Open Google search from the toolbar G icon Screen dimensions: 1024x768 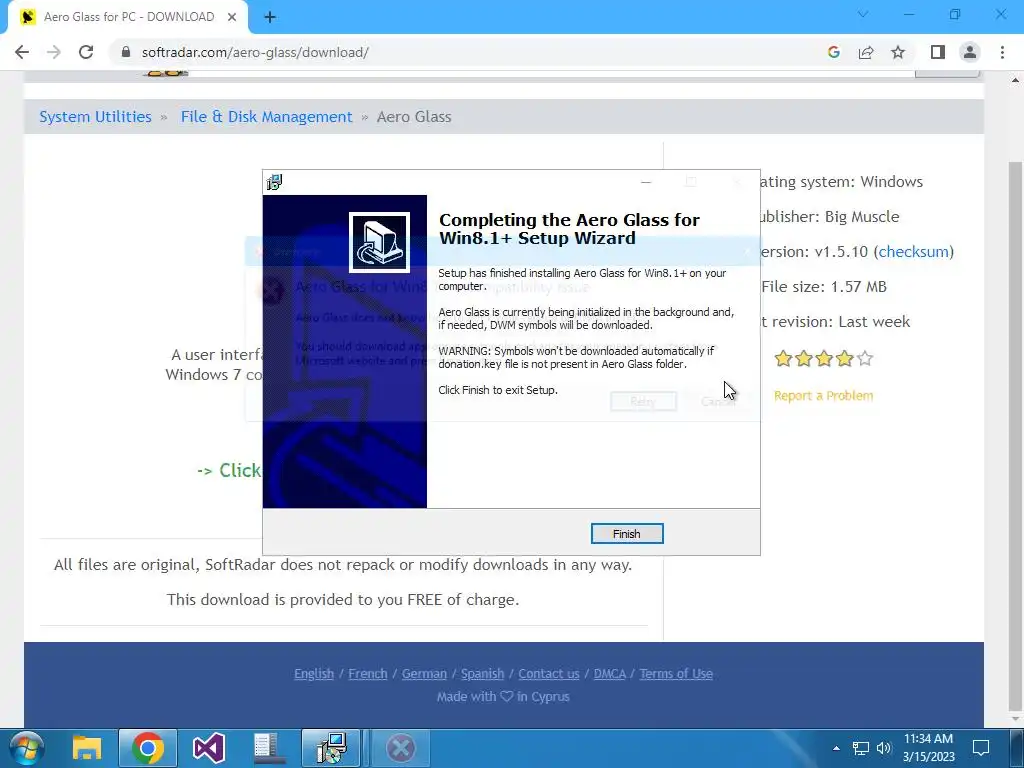833,52
